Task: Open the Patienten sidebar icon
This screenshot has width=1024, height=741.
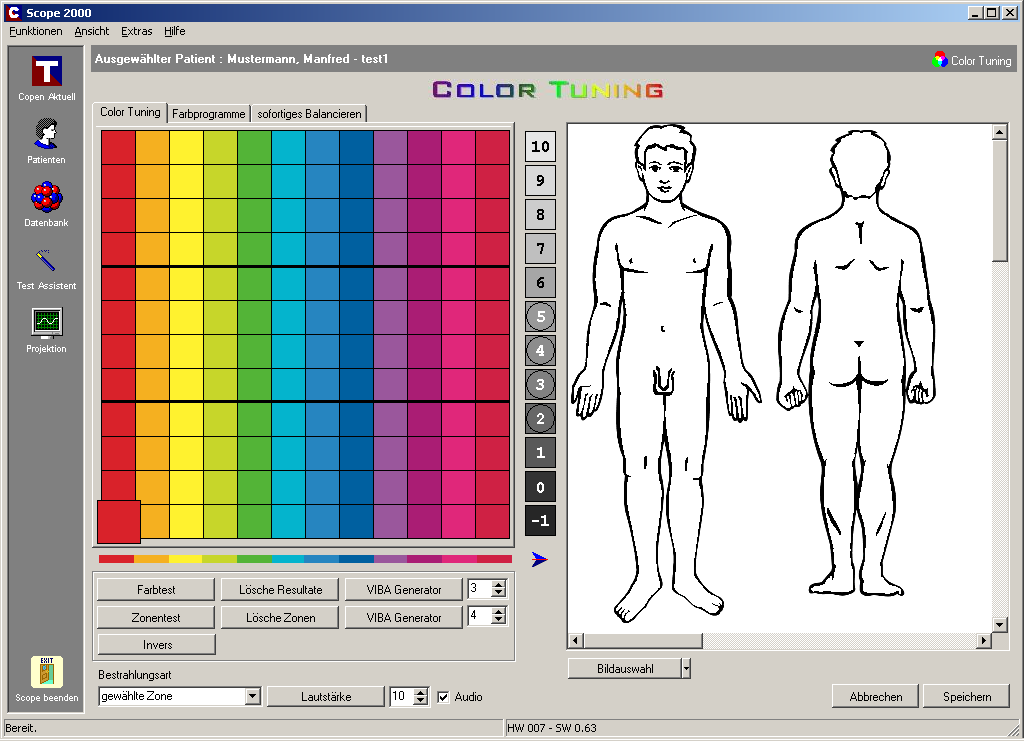Action: 46,135
